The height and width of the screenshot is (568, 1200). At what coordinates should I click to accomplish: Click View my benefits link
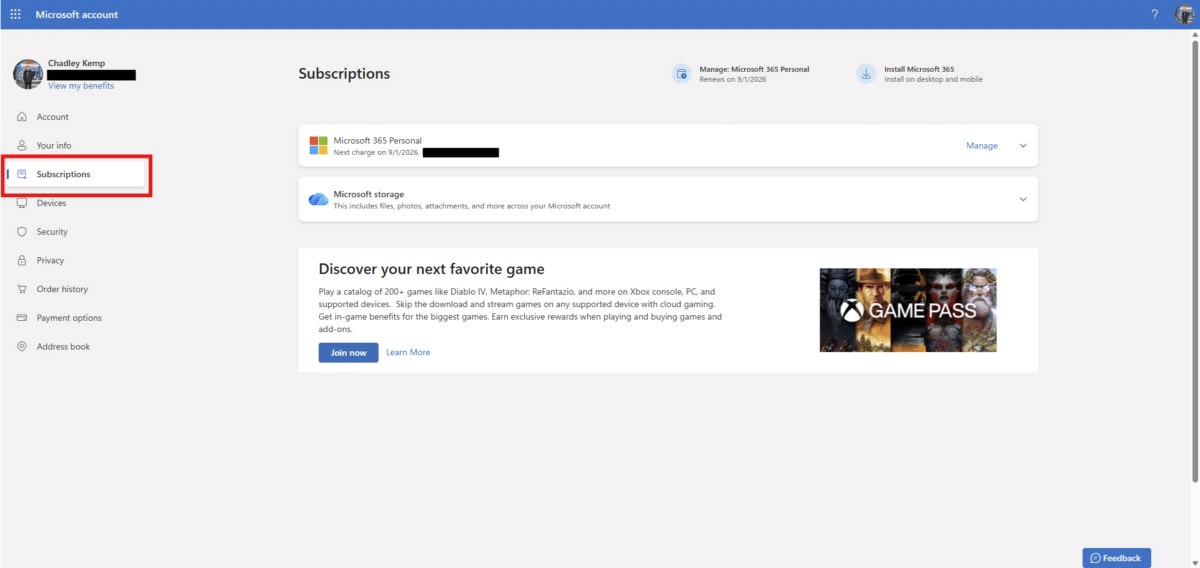(81, 86)
